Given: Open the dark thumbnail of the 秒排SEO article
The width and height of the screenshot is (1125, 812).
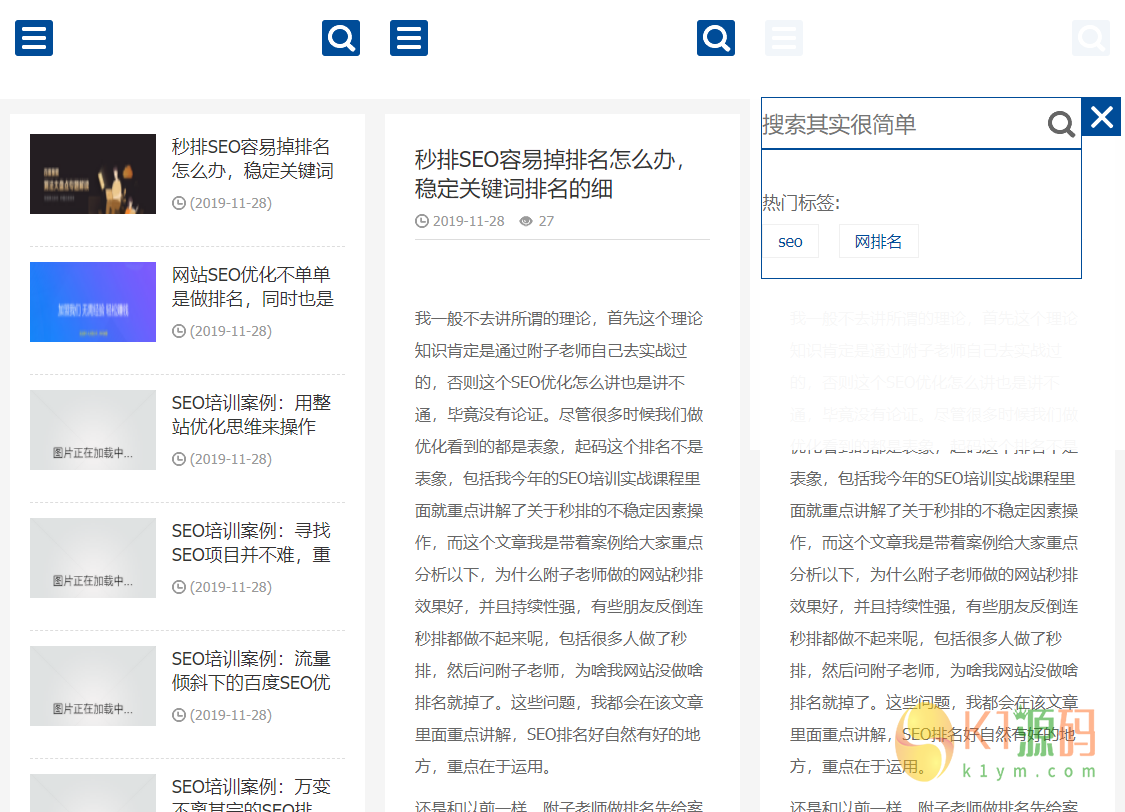Looking at the screenshot, I should point(93,174).
